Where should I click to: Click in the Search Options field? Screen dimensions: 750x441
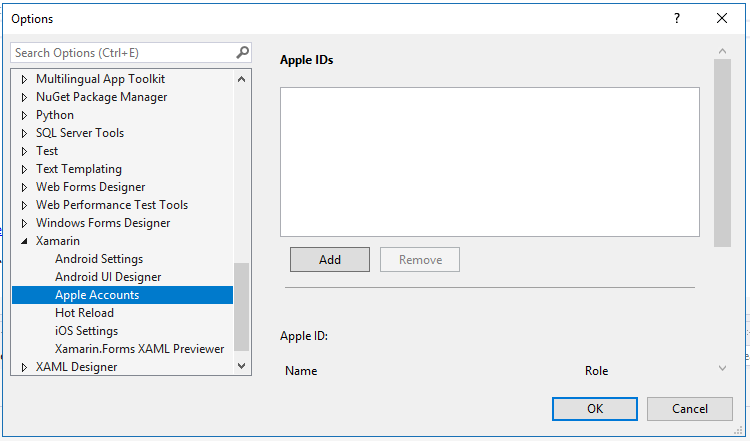123,53
